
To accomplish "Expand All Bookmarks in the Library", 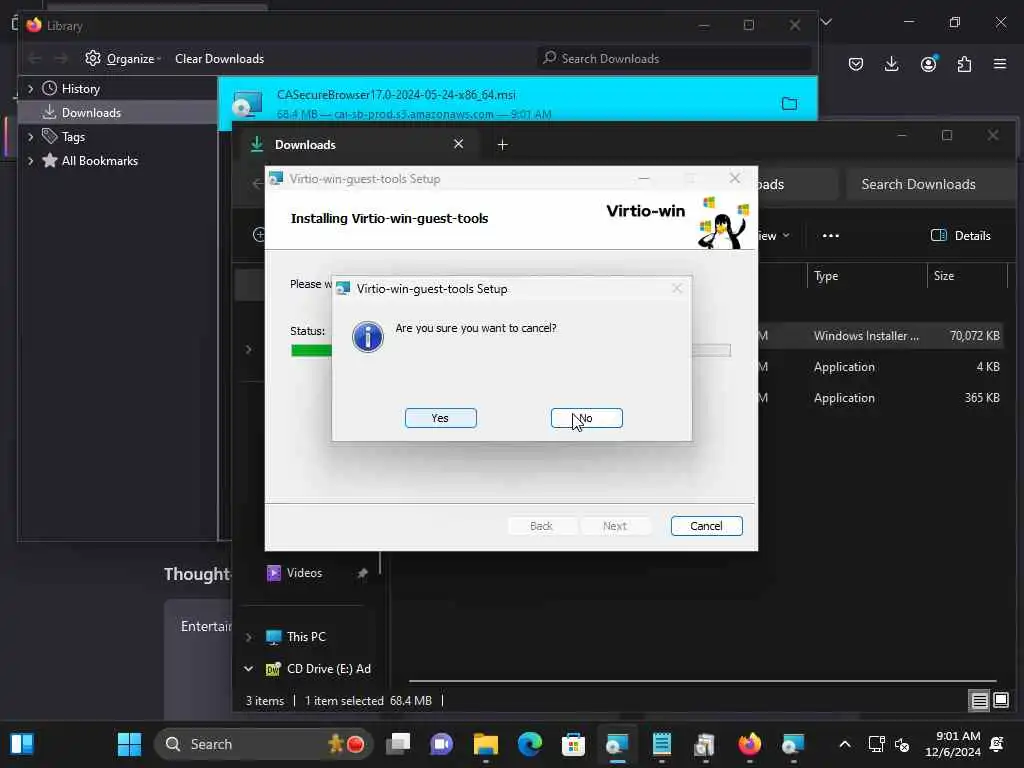I will click(30, 161).
